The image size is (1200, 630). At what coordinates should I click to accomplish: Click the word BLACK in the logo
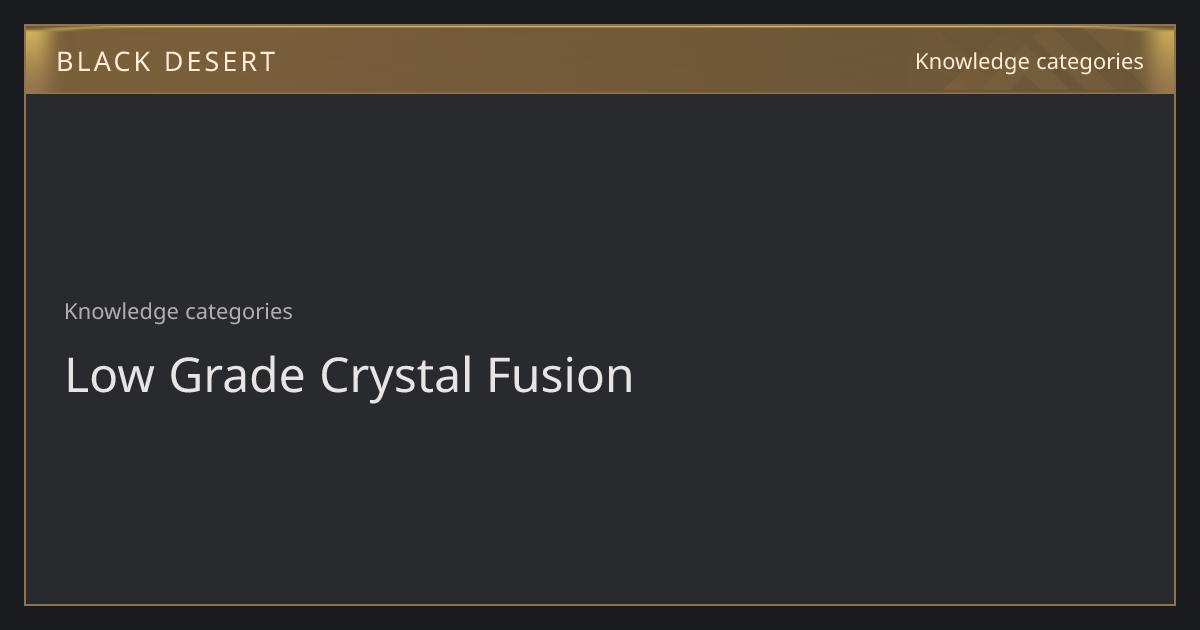coord(103,62)
